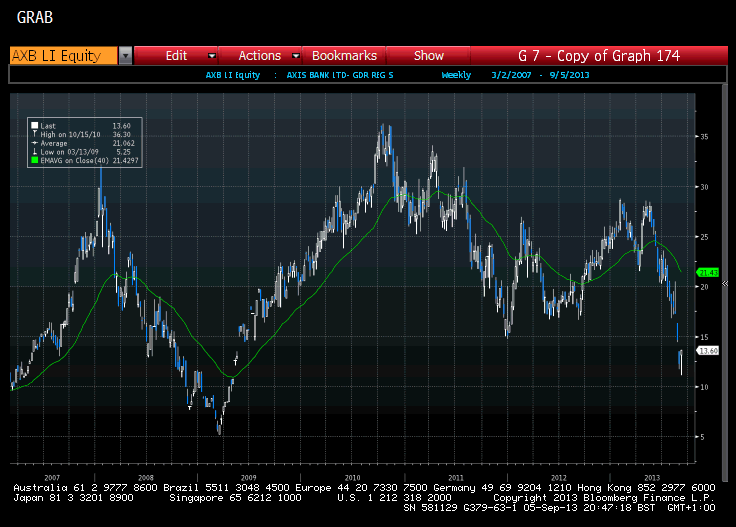The height and width of the screenshot is (527, 736).
Task: Click the legend value 5.25
Action: coord(123,152)
